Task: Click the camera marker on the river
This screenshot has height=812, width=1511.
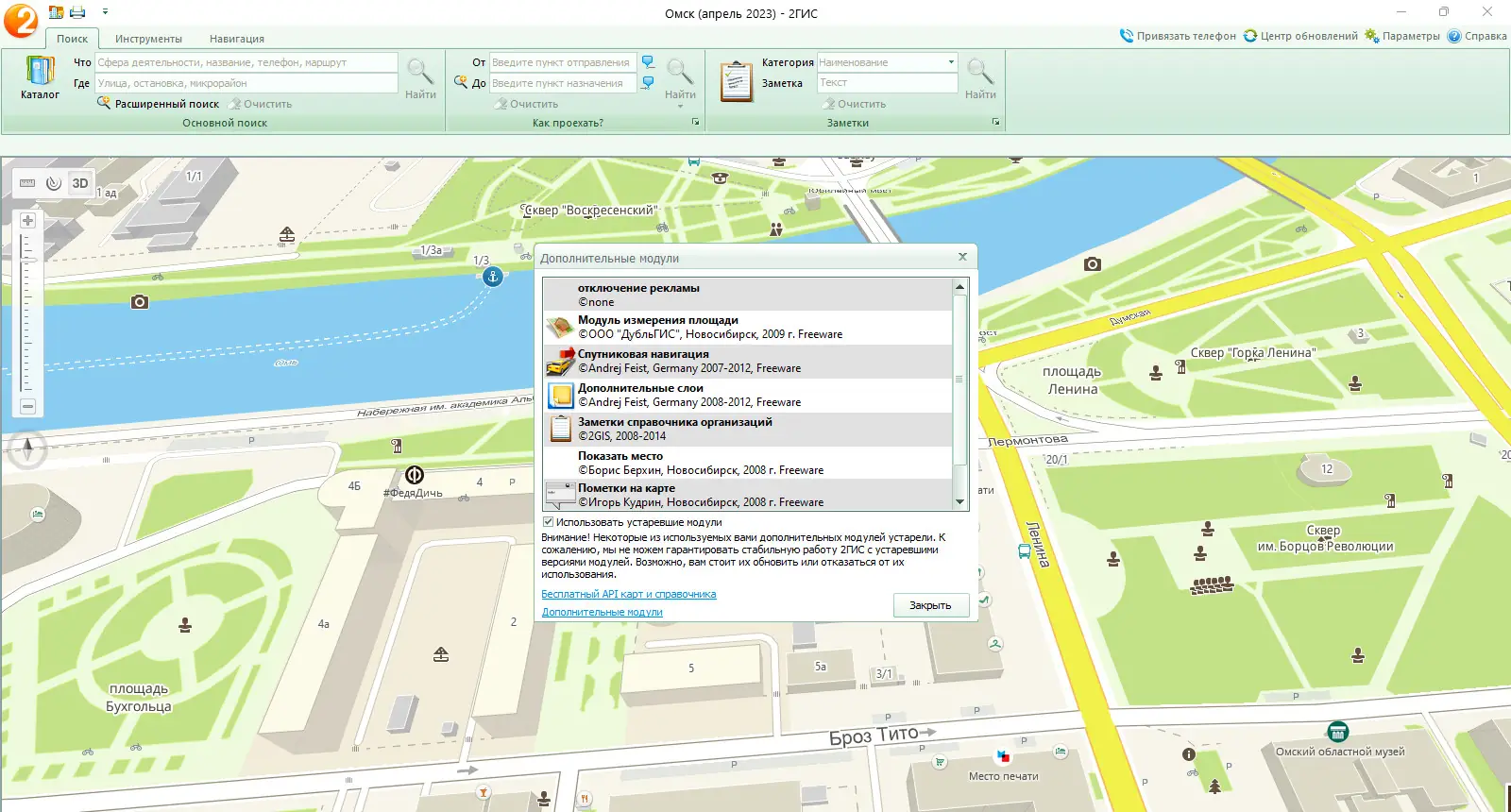Action: [x=140, y=302]
